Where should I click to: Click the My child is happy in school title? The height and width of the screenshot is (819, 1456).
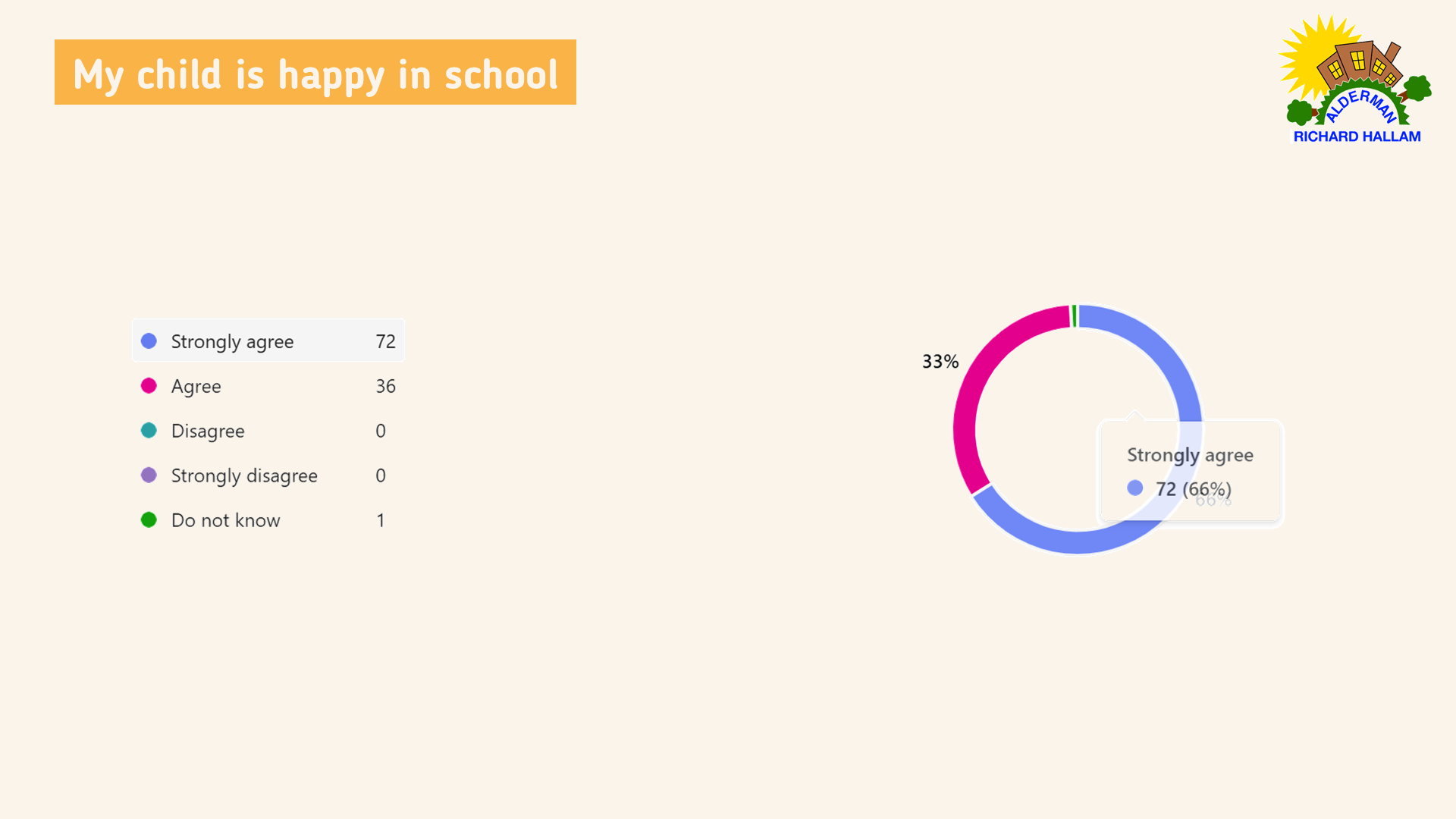point(315,73)
